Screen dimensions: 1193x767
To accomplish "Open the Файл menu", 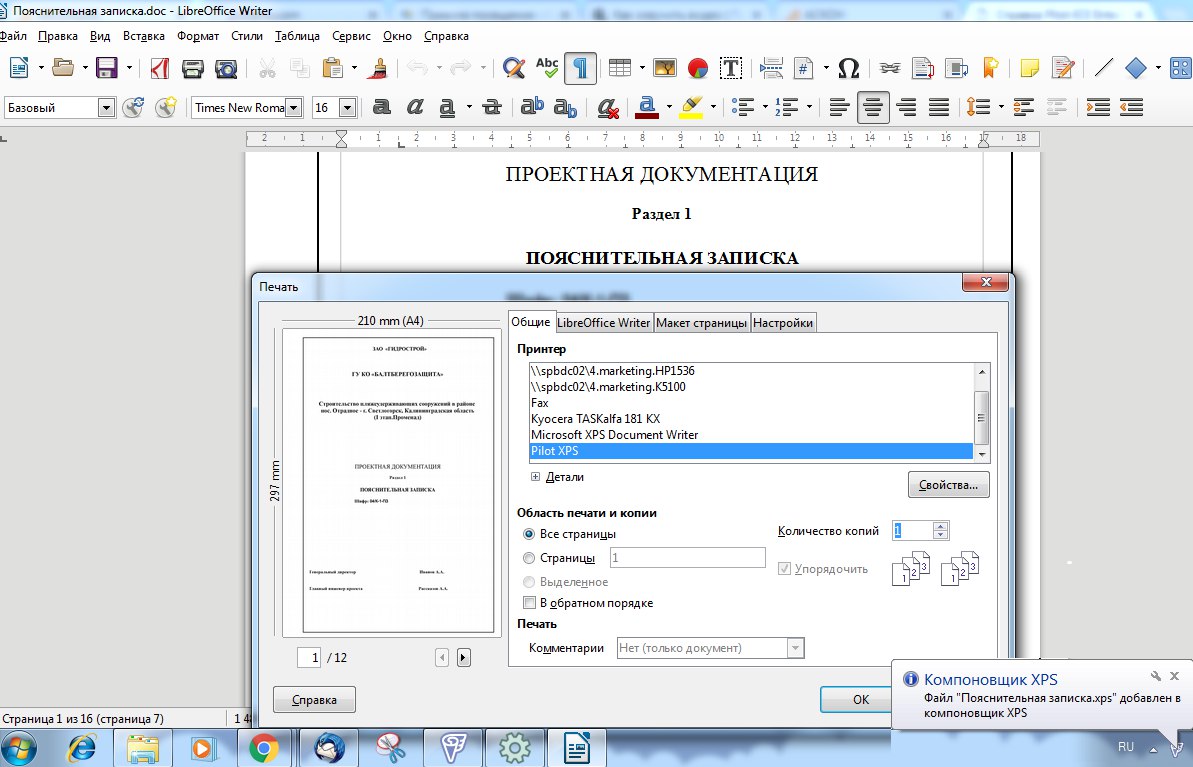I will [13, 36].
